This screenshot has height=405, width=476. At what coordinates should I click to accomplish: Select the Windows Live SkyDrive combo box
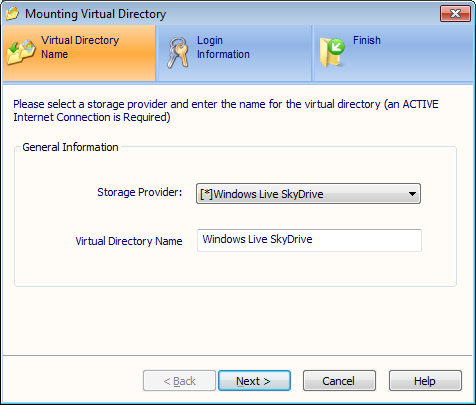(x=308, y=194)
